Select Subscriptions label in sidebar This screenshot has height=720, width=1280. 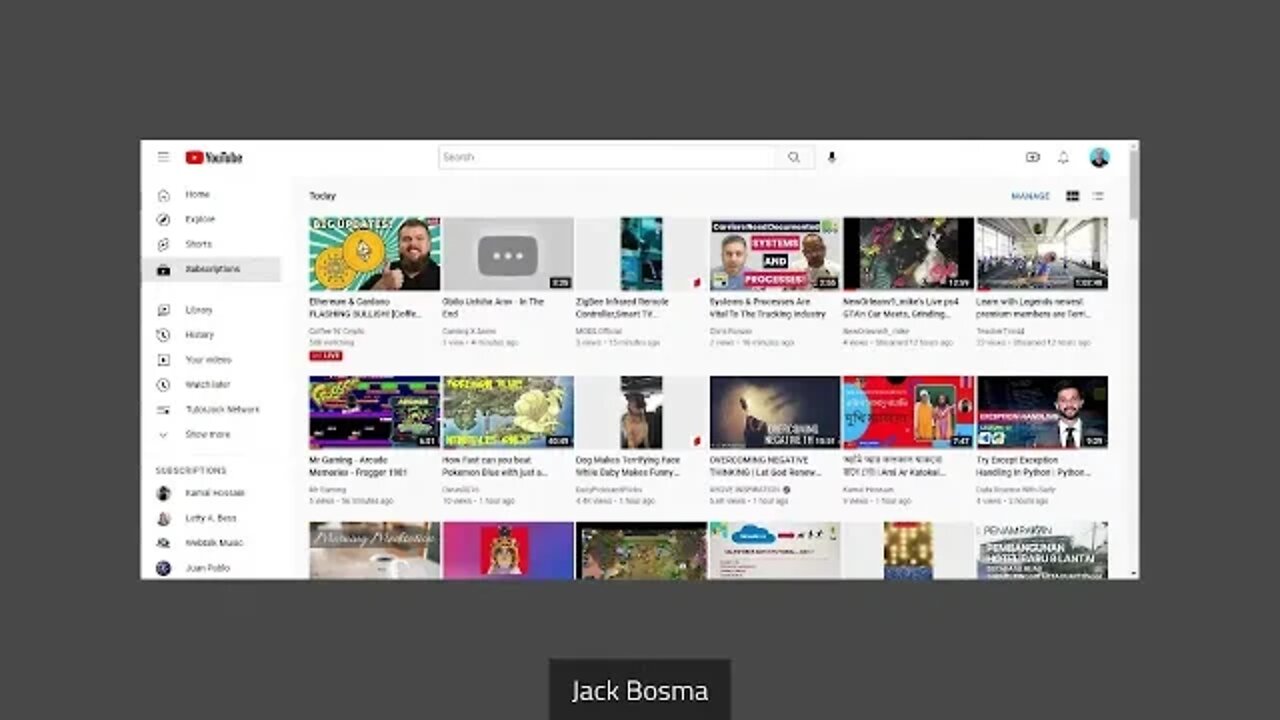tap(212, 269)
